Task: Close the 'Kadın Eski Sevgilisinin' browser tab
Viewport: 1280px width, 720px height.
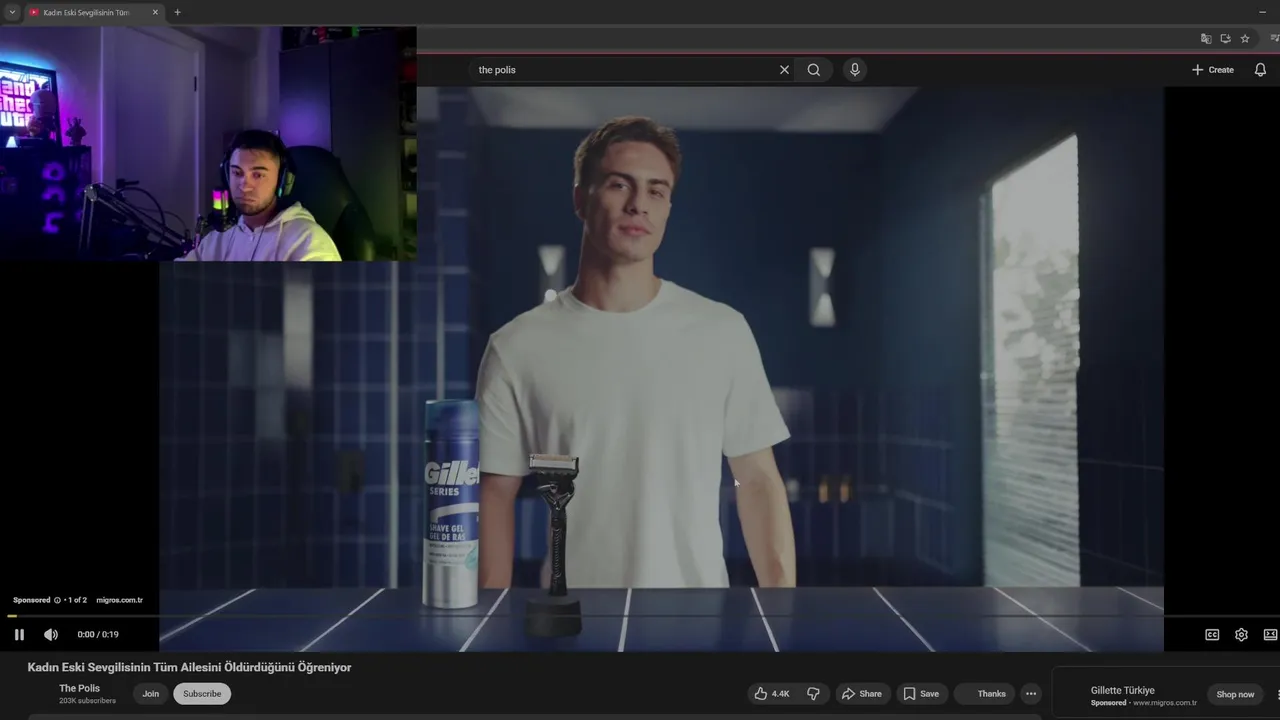Action: click(155, 12)
